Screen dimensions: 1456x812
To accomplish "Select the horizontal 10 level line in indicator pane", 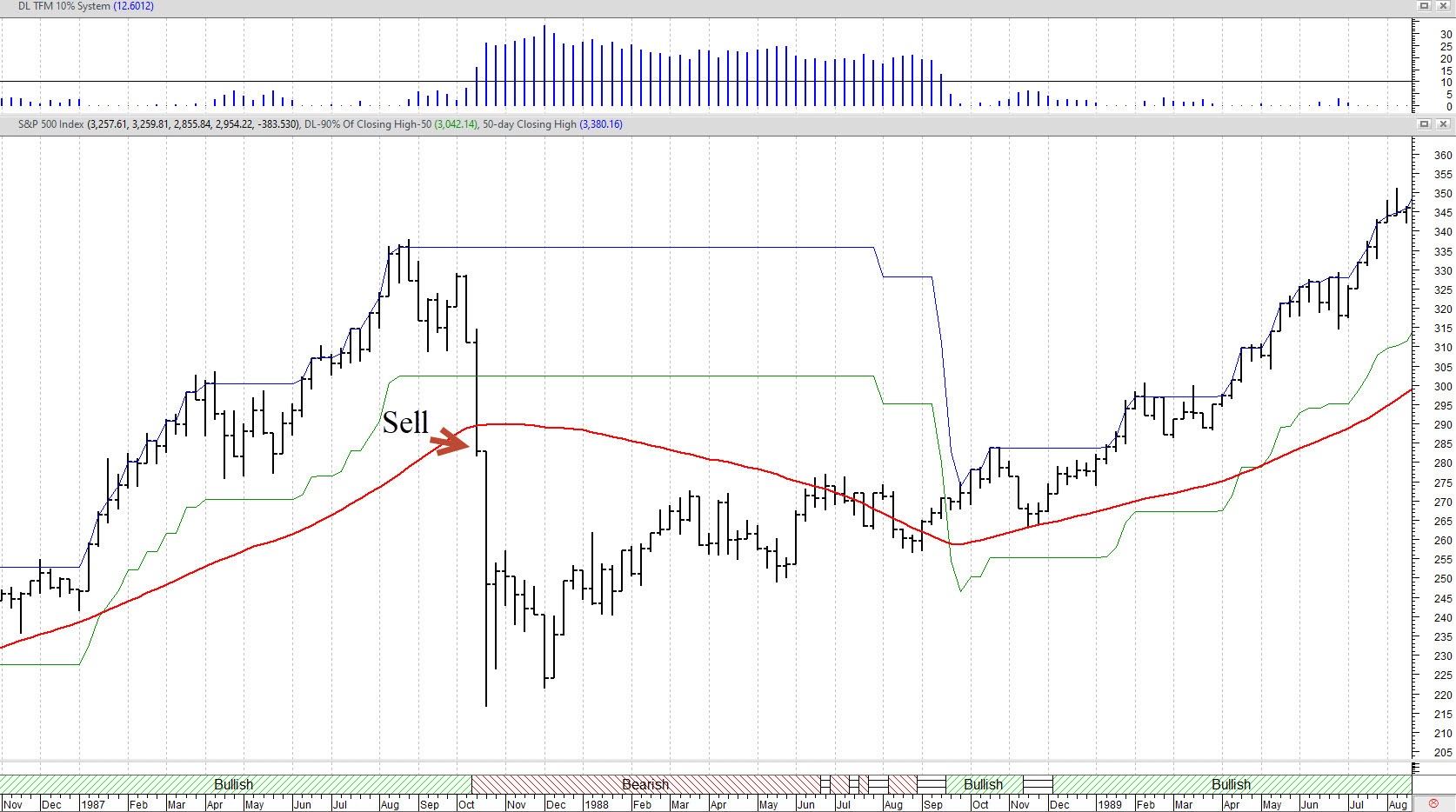I will (x=705, y=82).
